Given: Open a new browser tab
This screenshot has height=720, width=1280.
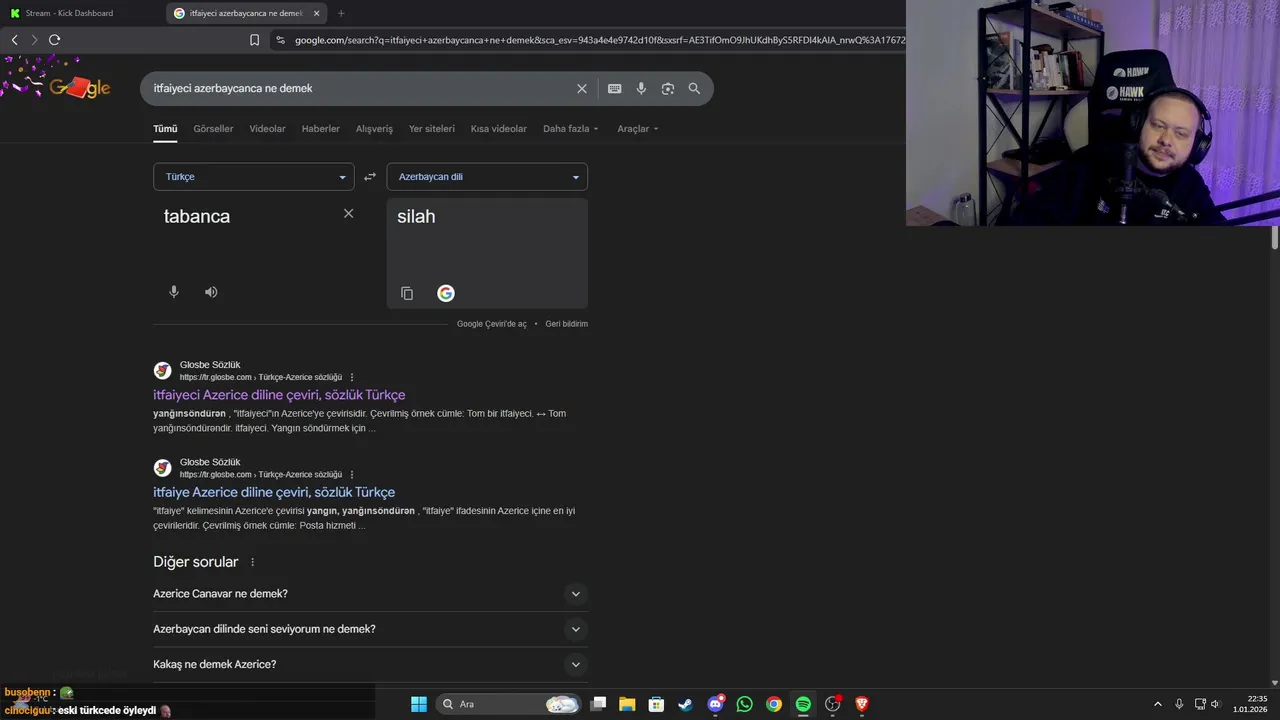Looking at the screenshot, I should tap(341, 13).
